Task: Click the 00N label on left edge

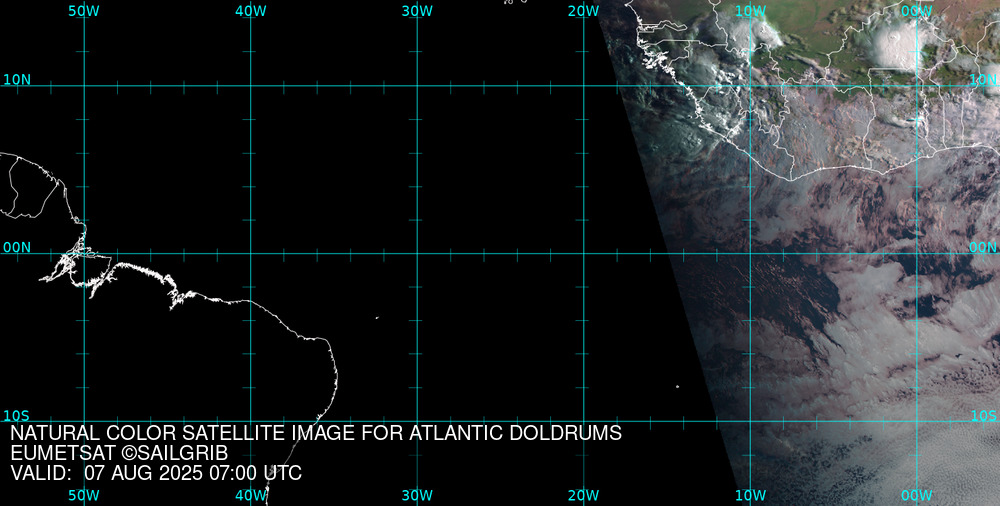Action: coord(17,248)
